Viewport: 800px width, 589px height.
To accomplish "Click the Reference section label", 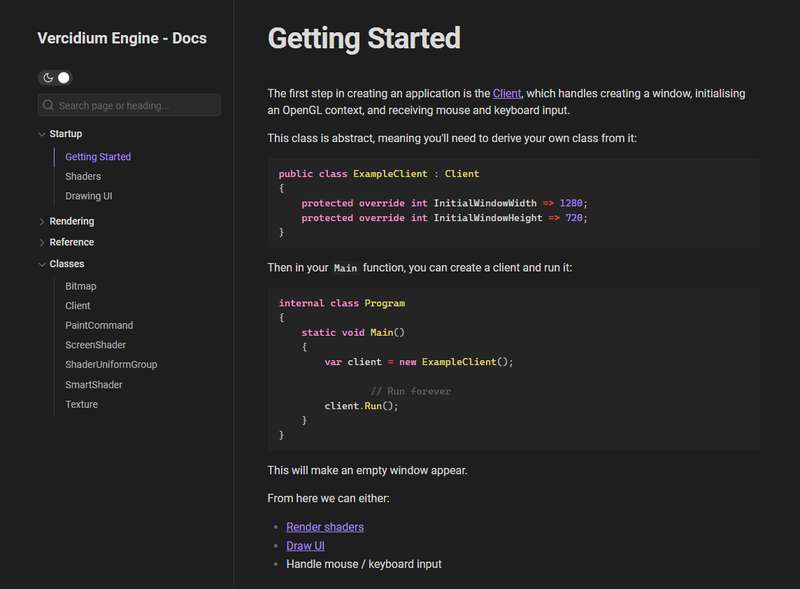I will tap(72, 242).
